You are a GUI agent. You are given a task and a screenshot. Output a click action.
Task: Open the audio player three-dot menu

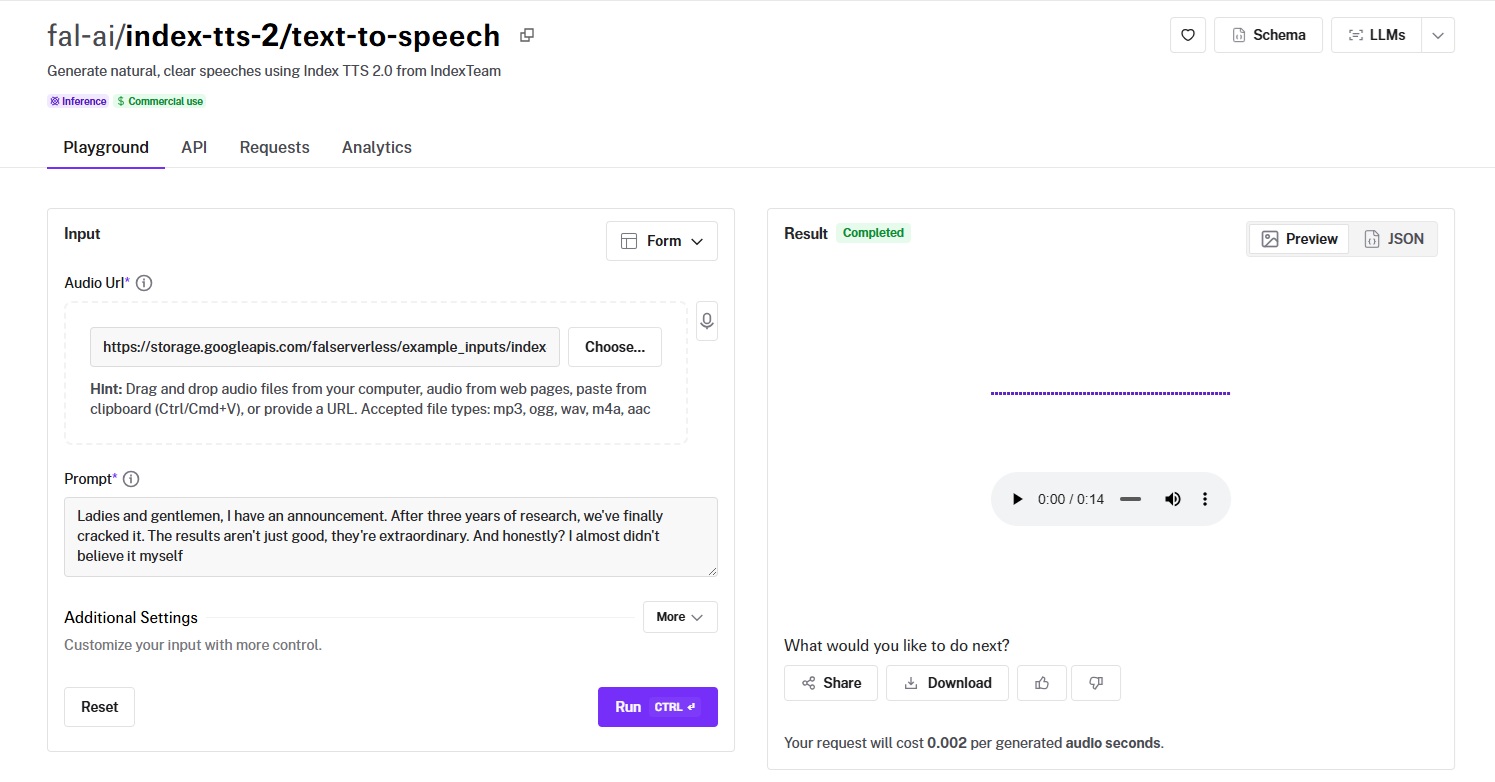coord(1205,499)
